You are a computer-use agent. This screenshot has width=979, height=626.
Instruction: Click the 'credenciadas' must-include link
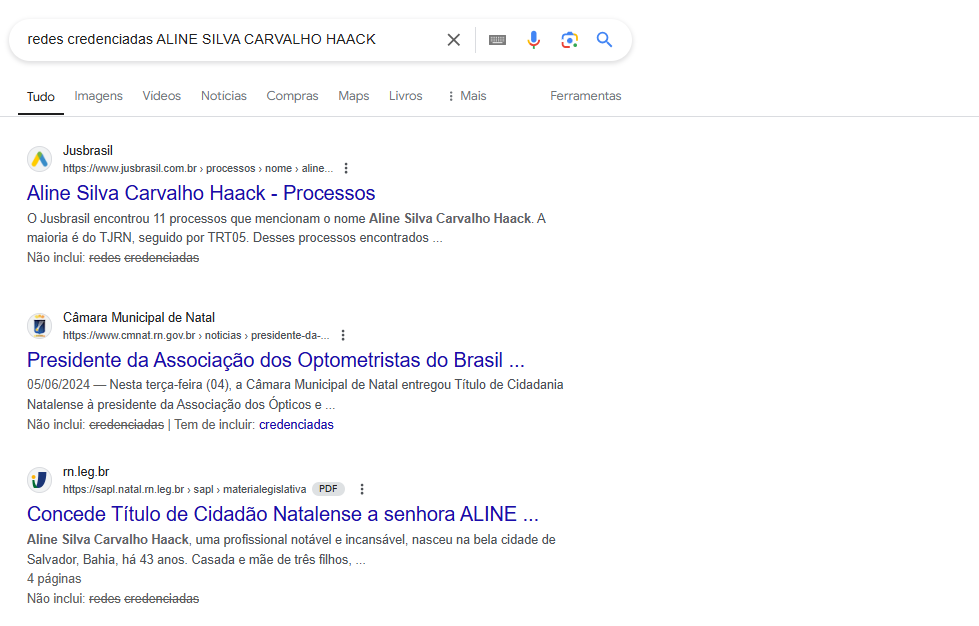click(296, 424)
